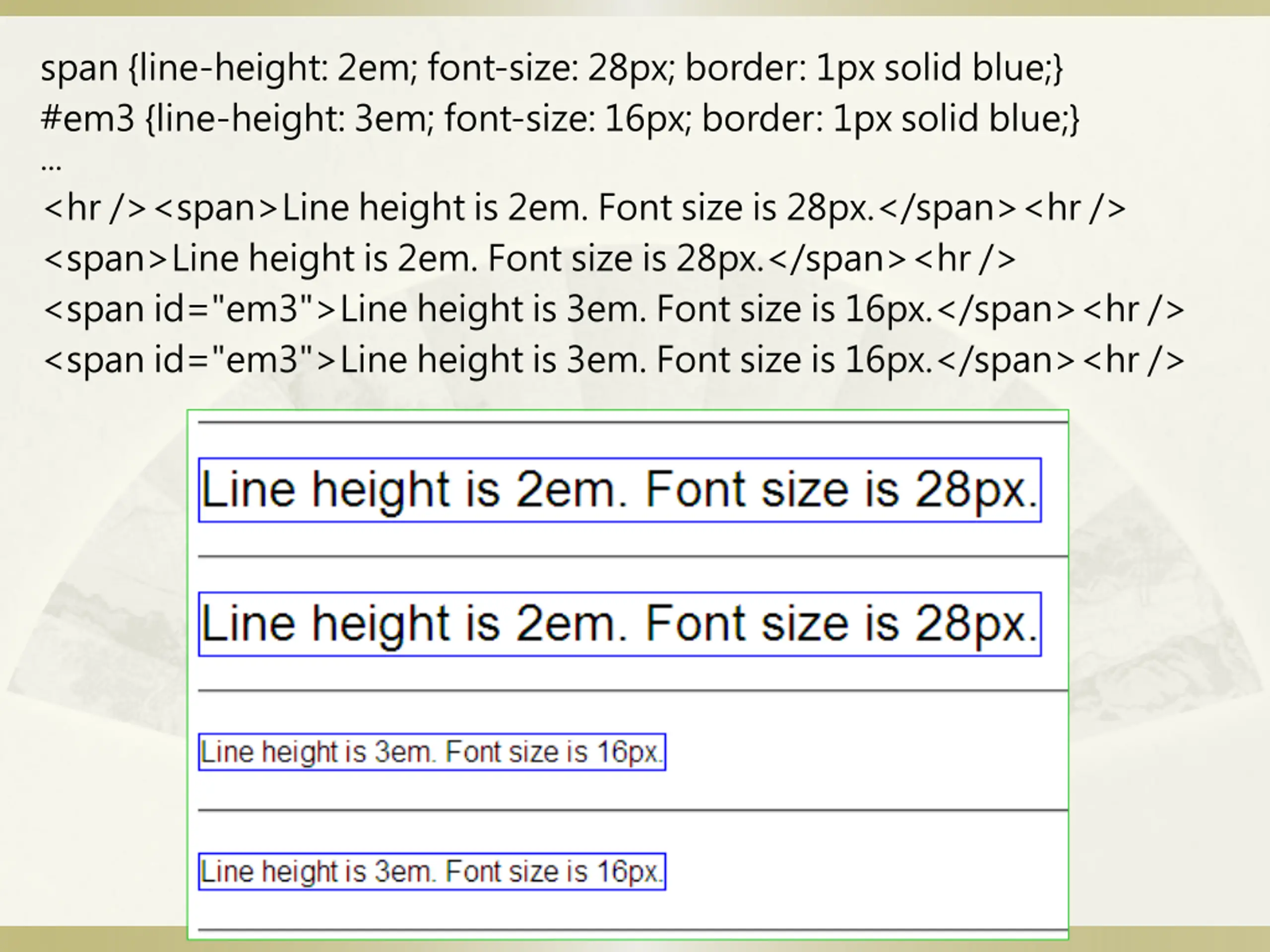The image size is (1270, 952).
Task: Click the second code line containing span id="em3"
Action: coord(614,360)
